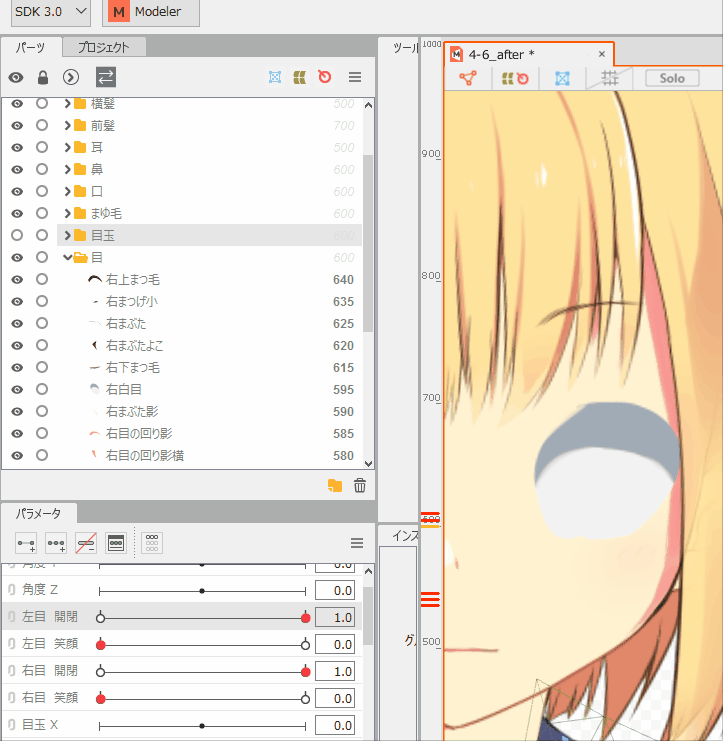Click the swap arrows icon in parts toolbar
This screenshot has width=723, height=741.
pyautogui.click(x=106, y=78)
